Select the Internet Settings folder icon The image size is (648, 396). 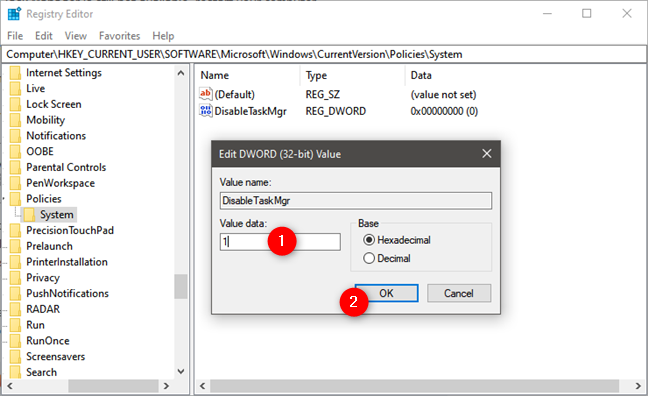click(x=15, y=73)
